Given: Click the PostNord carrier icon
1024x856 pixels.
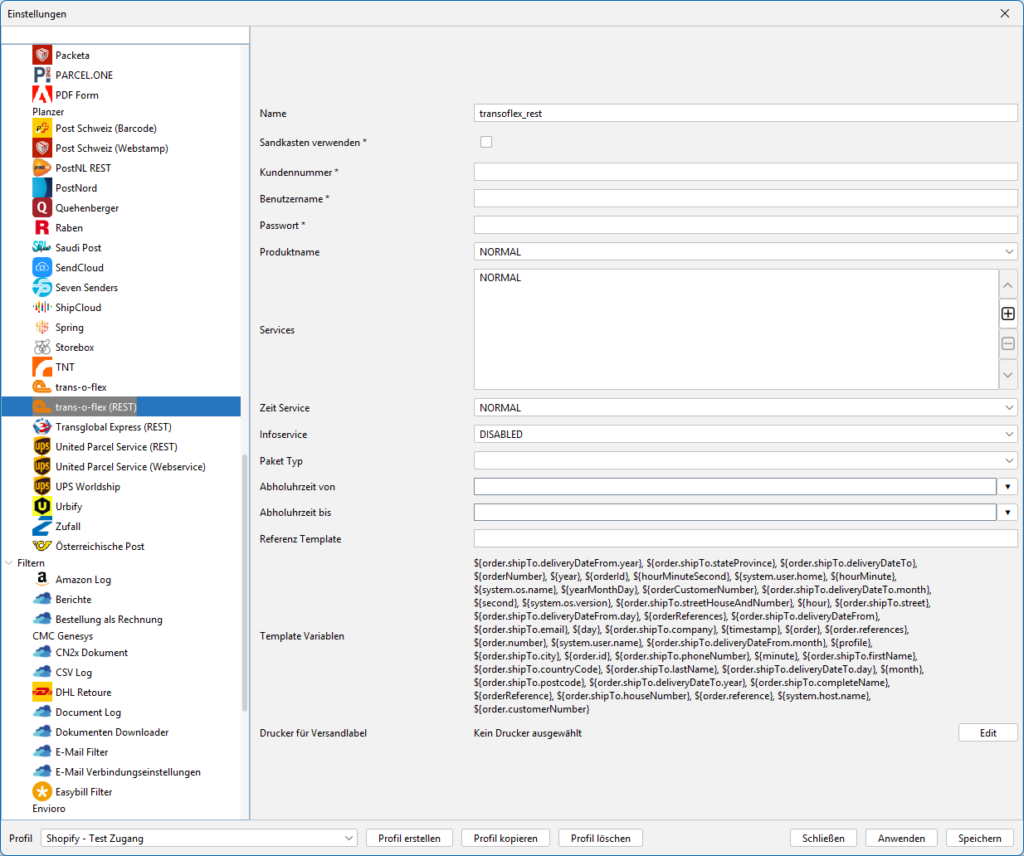Looking at the screenshot, I should (42, 188).
